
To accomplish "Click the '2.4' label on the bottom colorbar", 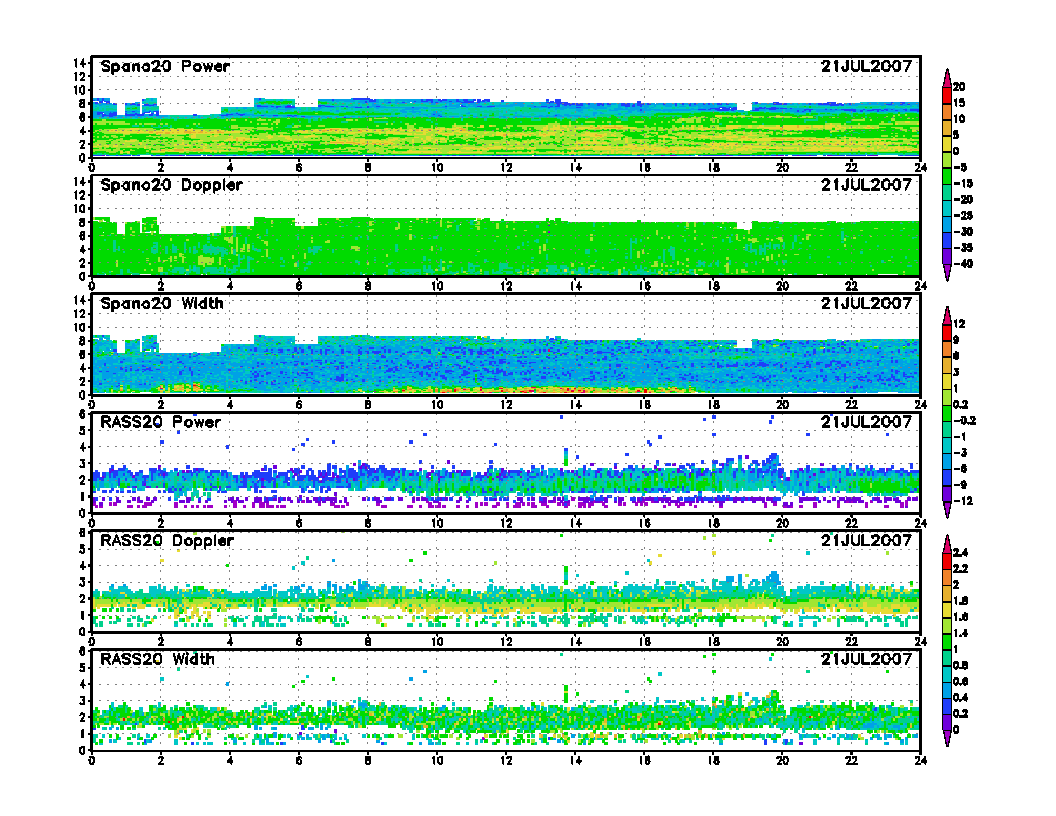I will click(960, 553).
